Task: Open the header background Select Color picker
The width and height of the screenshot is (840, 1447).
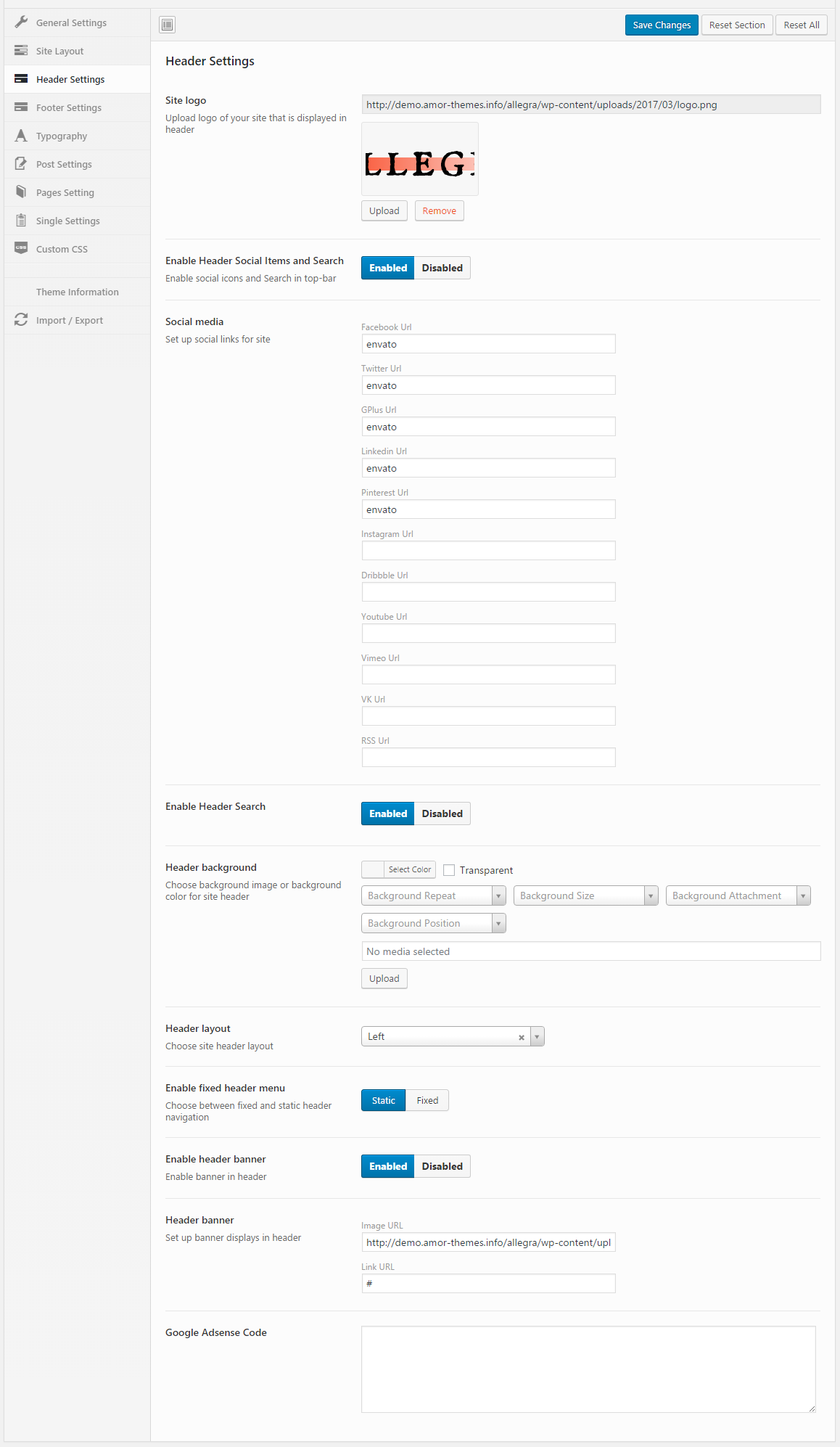Action: 398,869
